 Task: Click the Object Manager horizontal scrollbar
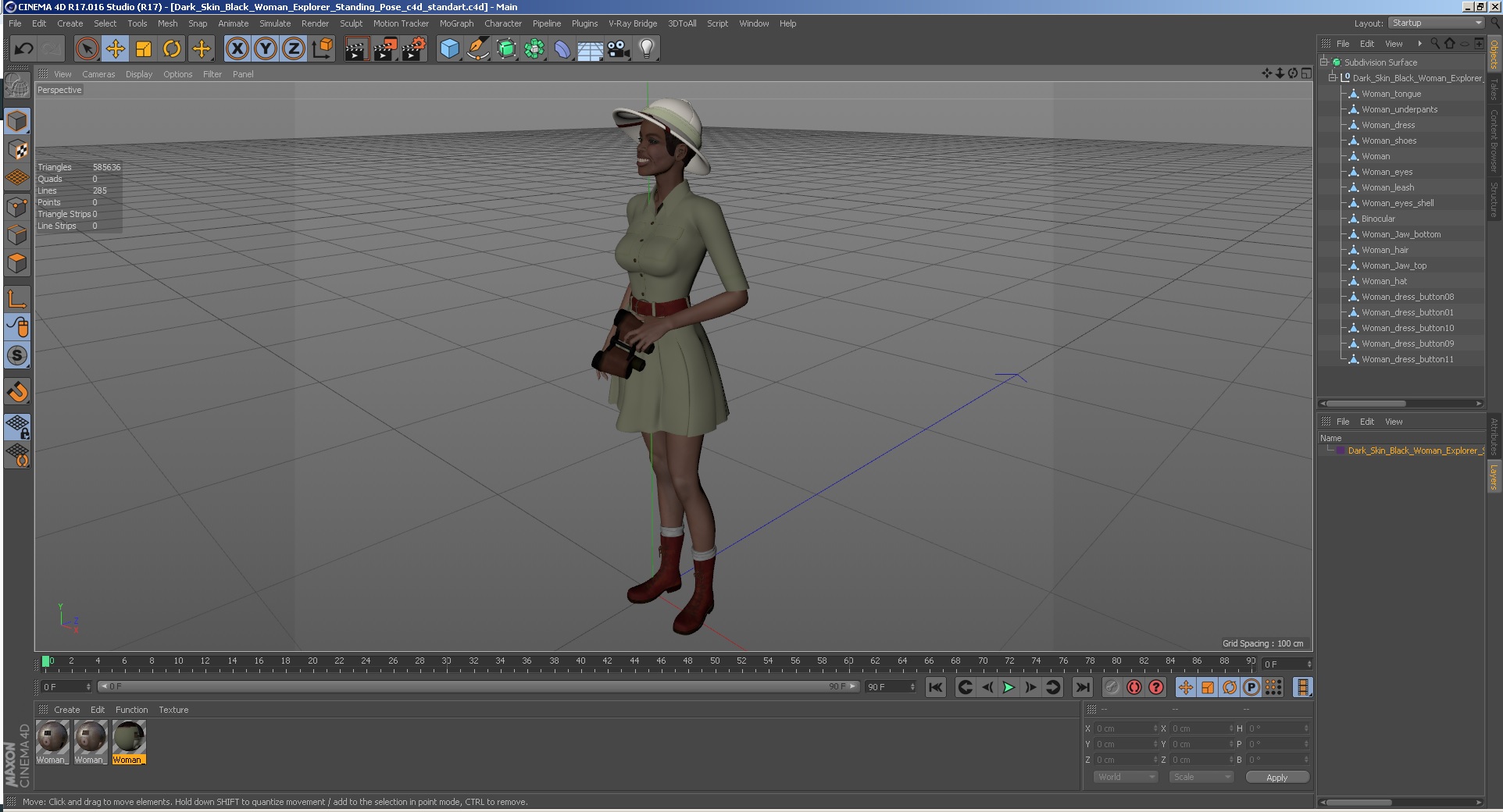pos(1366,404)
